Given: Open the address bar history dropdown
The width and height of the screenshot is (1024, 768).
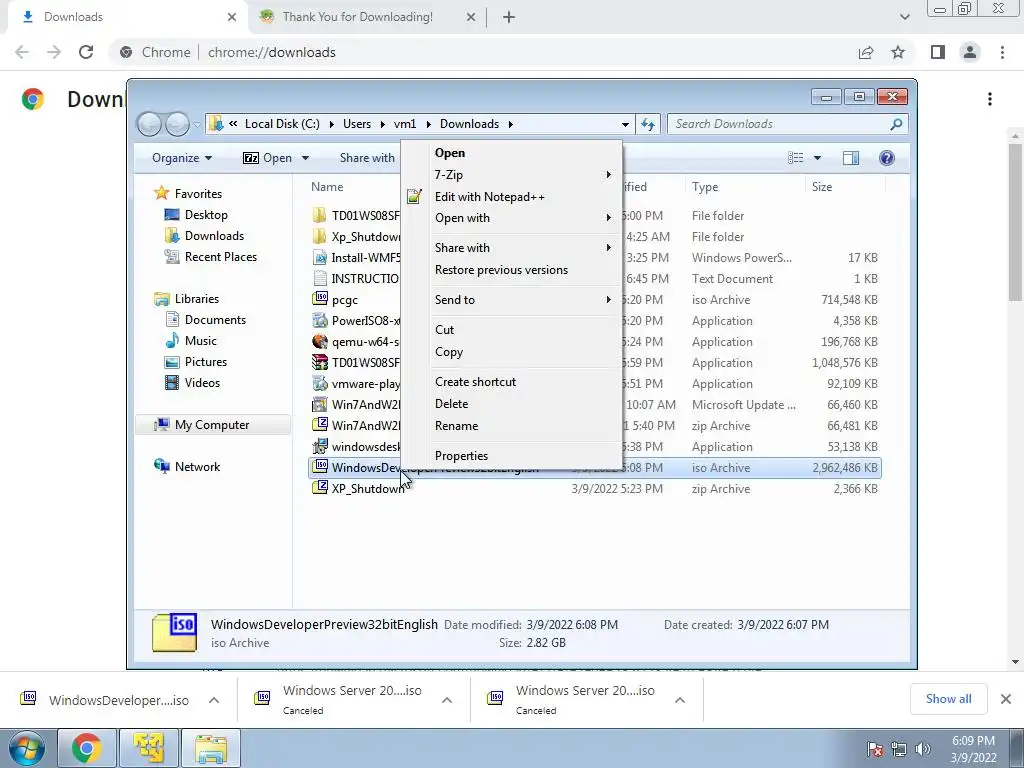Looking at the screenshot, I should pos(625,124).
